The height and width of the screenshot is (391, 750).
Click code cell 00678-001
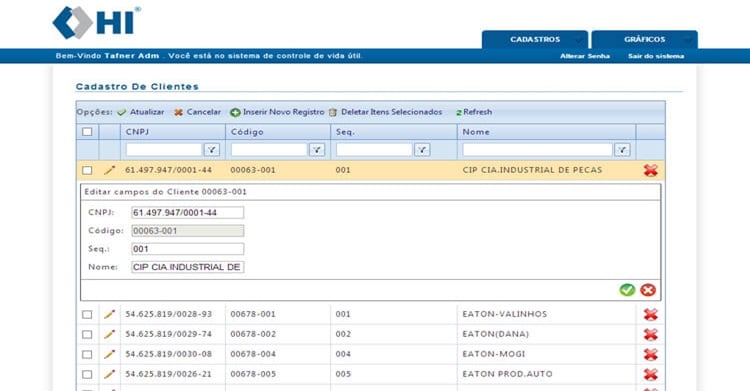click(253, 314)
